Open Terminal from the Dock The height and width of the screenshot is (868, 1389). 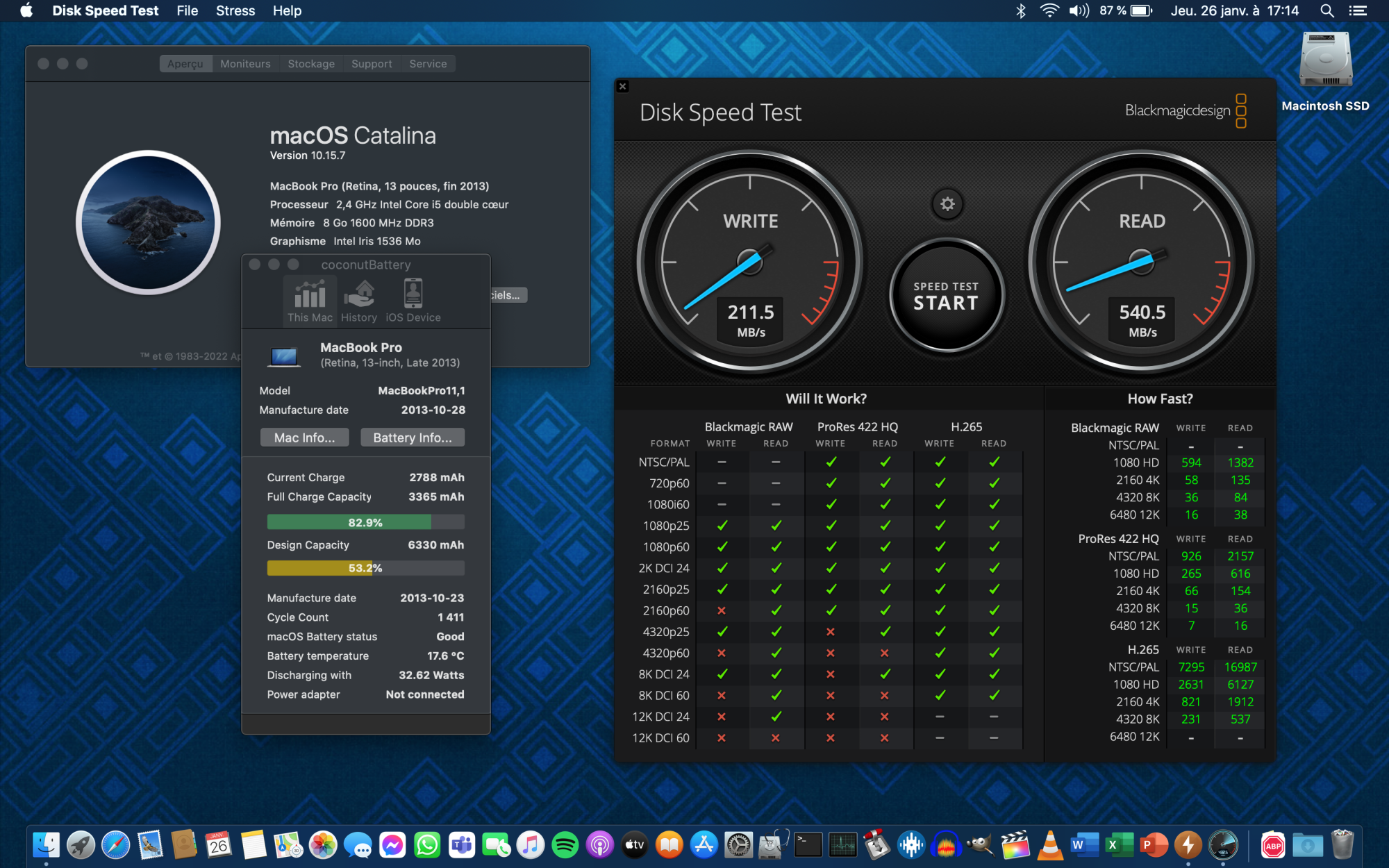point(808,845)
